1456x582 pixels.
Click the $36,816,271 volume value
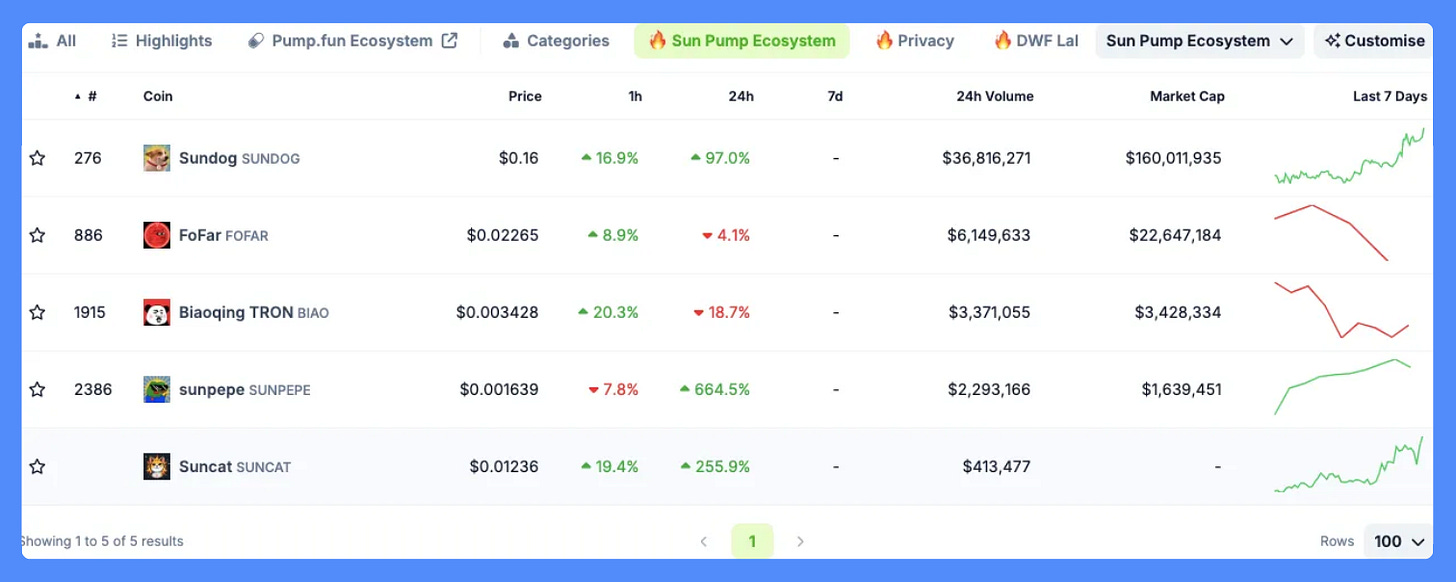tap(986, 158)
